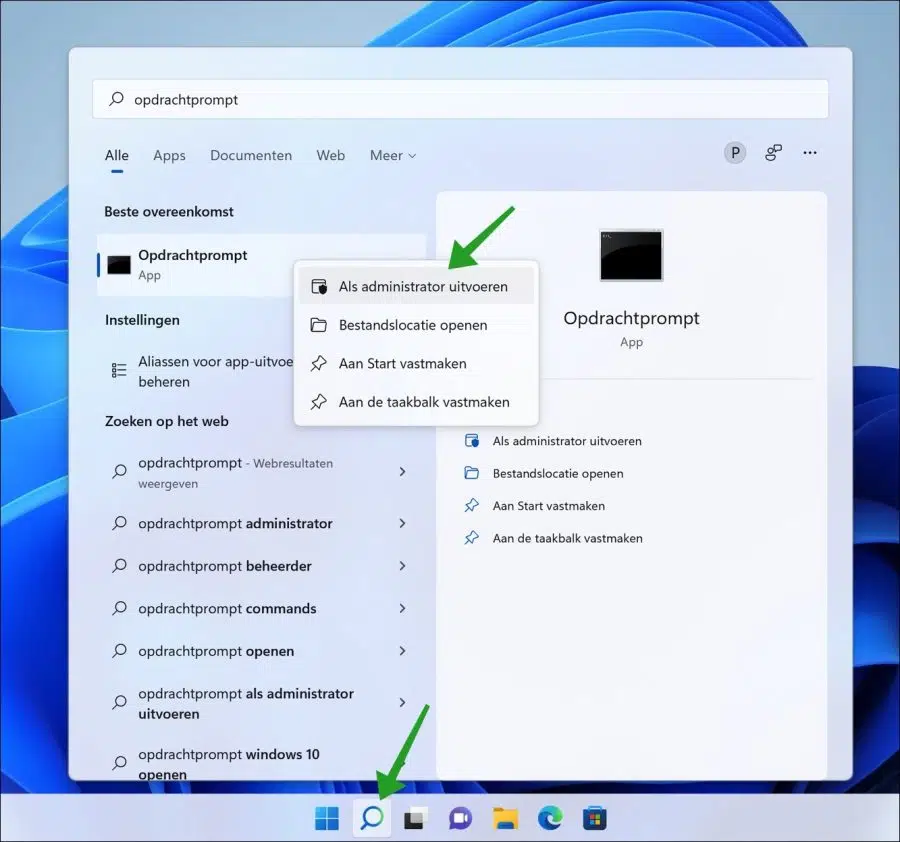Expand arrow for 'opdrachtprompt commands'
The height and width of the screenshot is (842, 900).
tap(402, 608)
